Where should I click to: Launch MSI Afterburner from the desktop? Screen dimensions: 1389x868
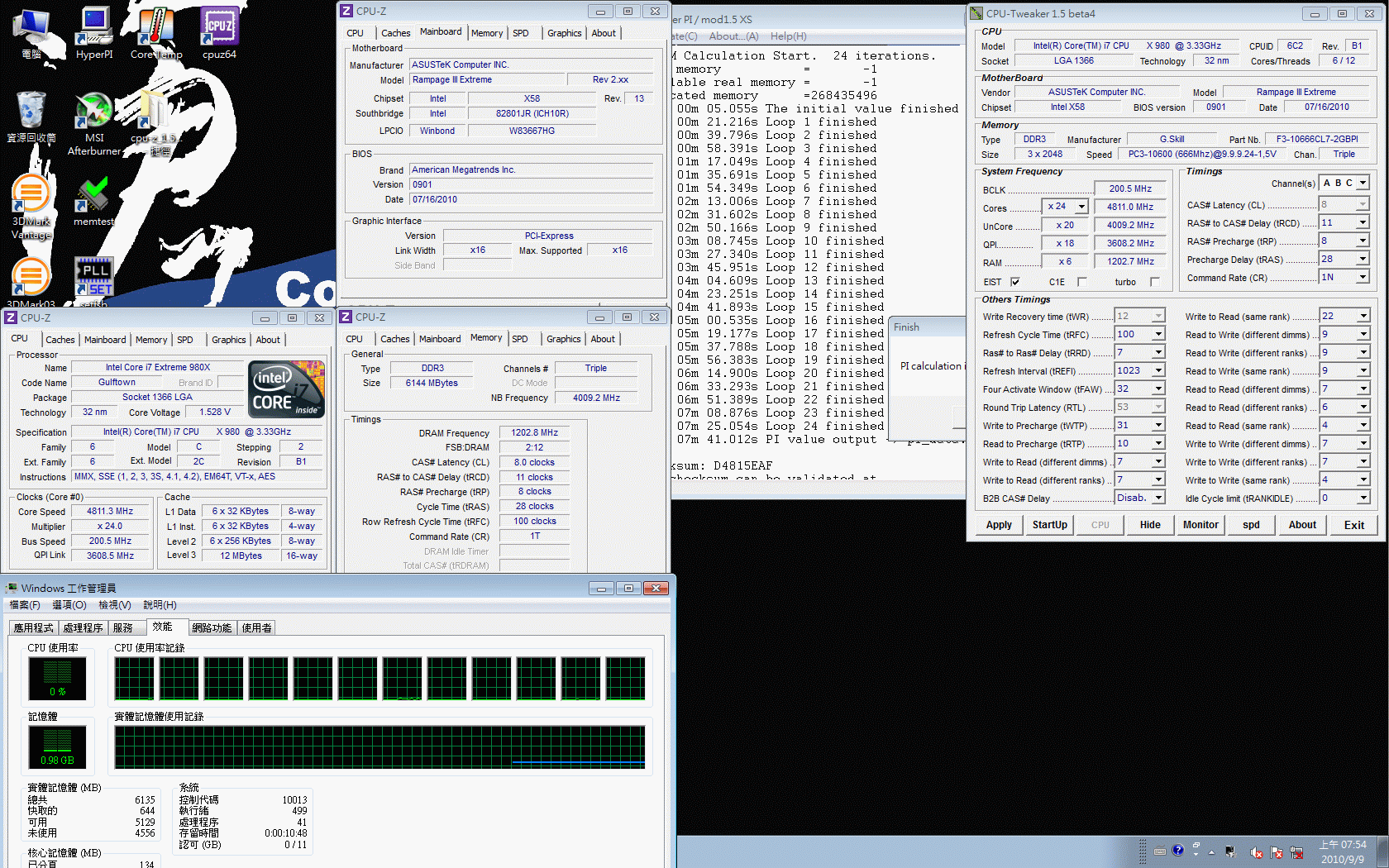point(94,124)
